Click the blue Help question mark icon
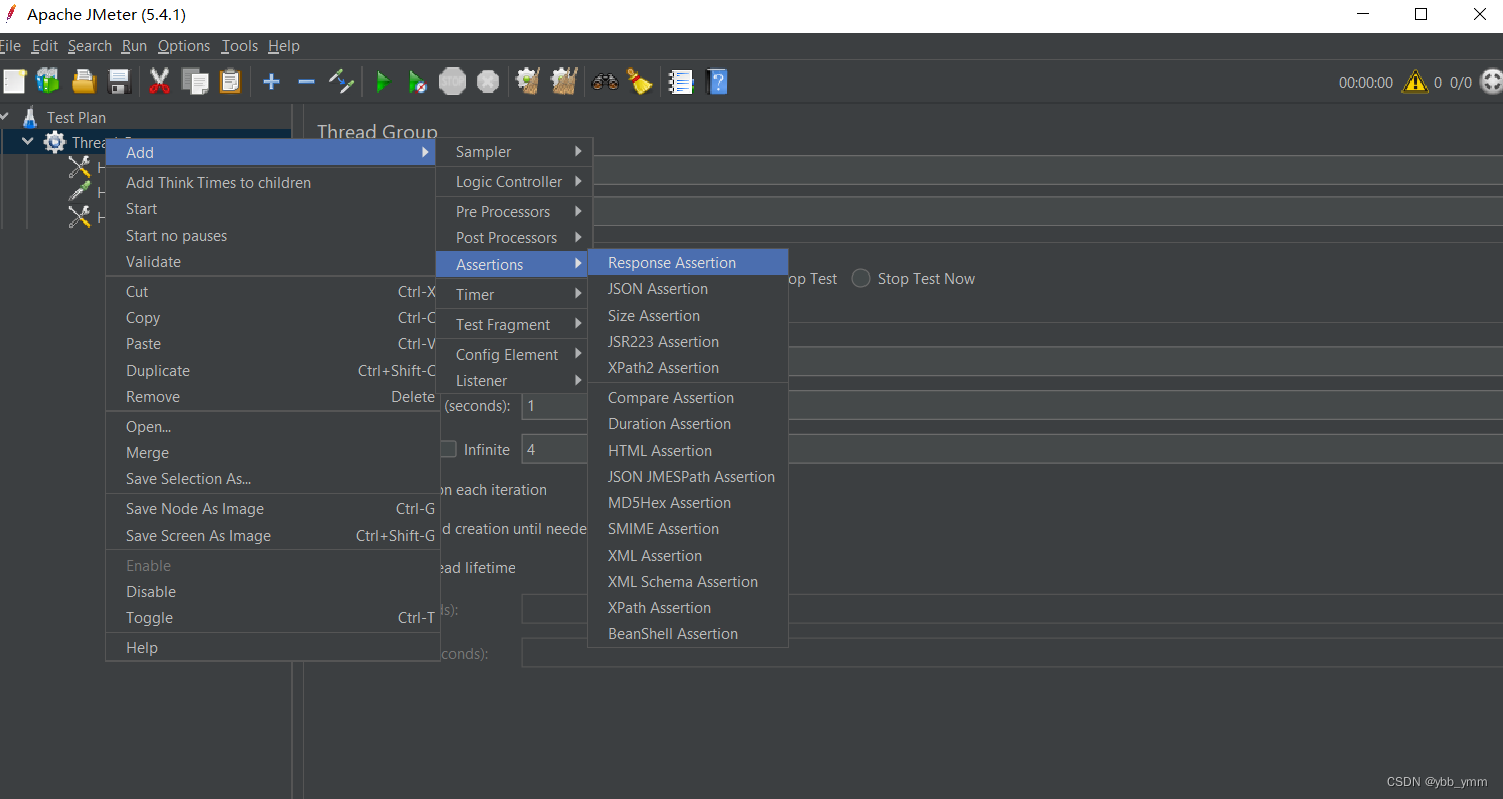The height and width of the screenshot is (799, 1503). [x=716, y=81]
